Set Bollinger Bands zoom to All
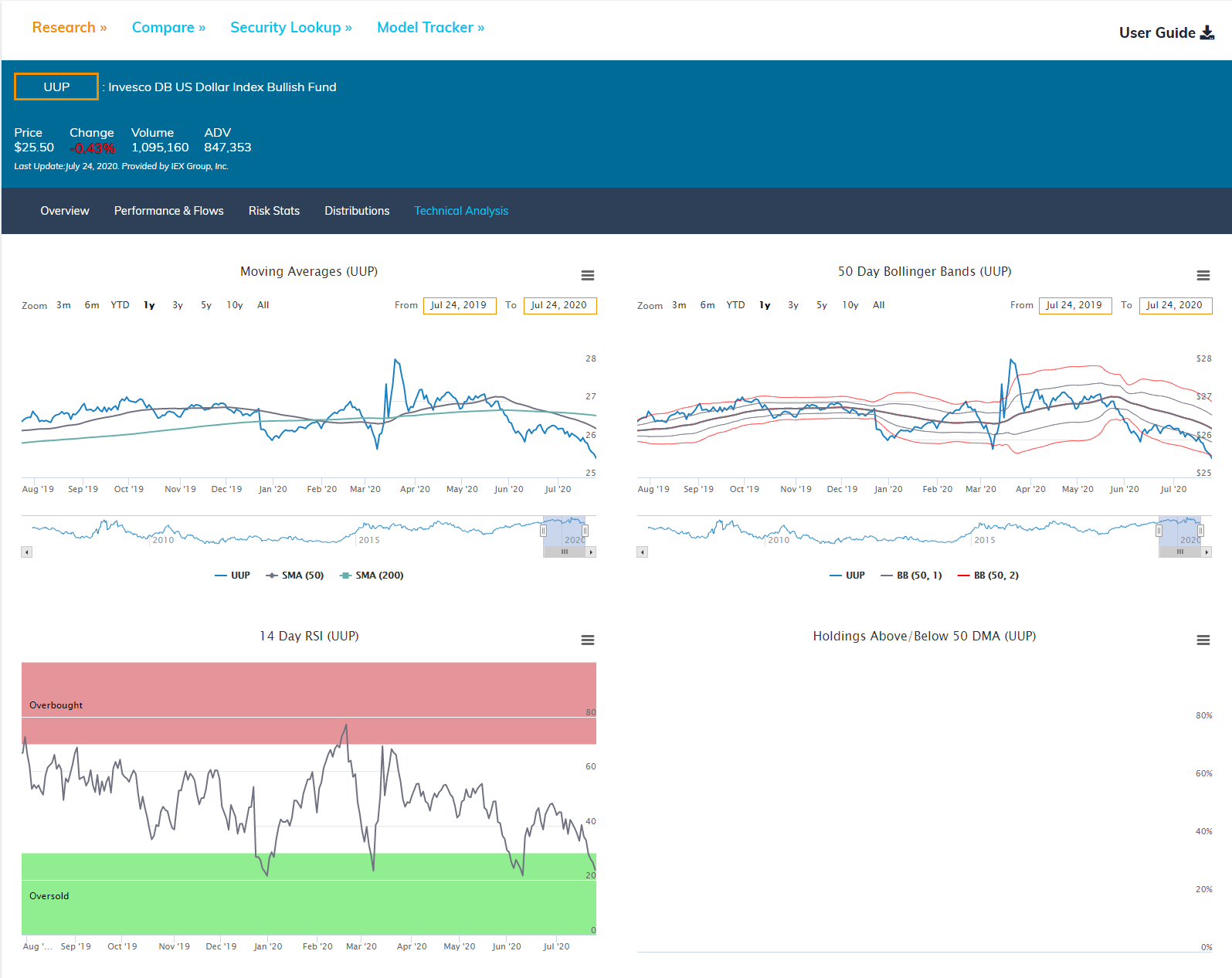The height and width of the screenshot is (978, 1232). (879, 305)
